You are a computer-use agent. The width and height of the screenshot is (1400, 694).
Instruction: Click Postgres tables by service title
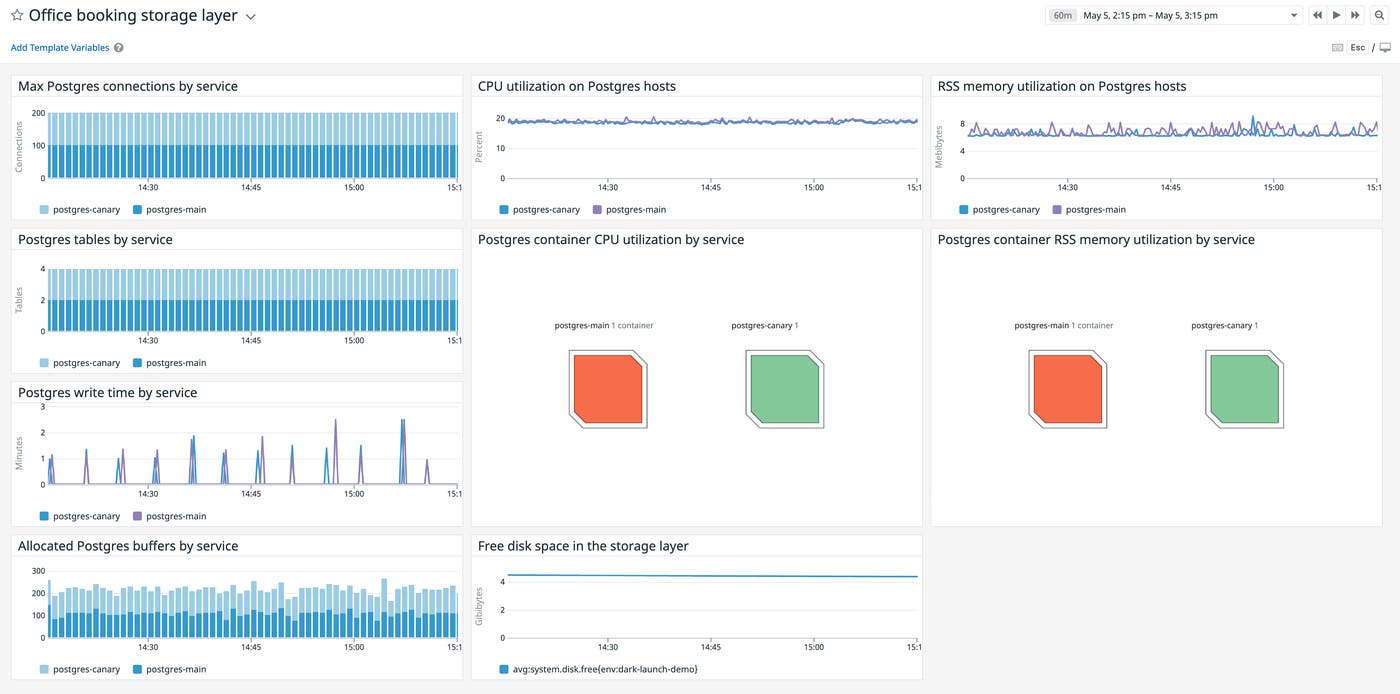(x=95, y=239)
